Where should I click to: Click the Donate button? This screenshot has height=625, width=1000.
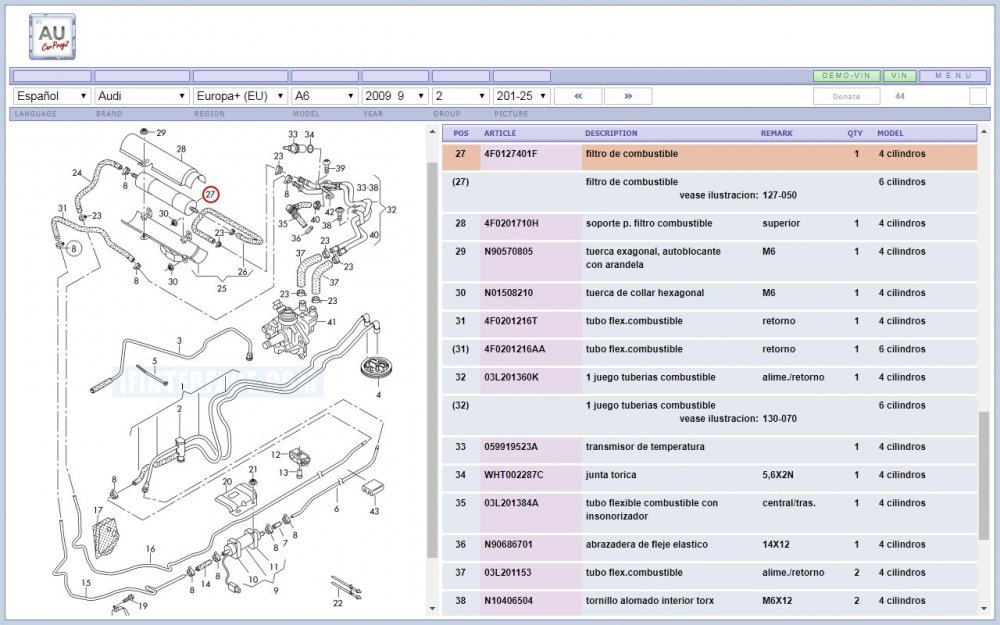(846, 96)
